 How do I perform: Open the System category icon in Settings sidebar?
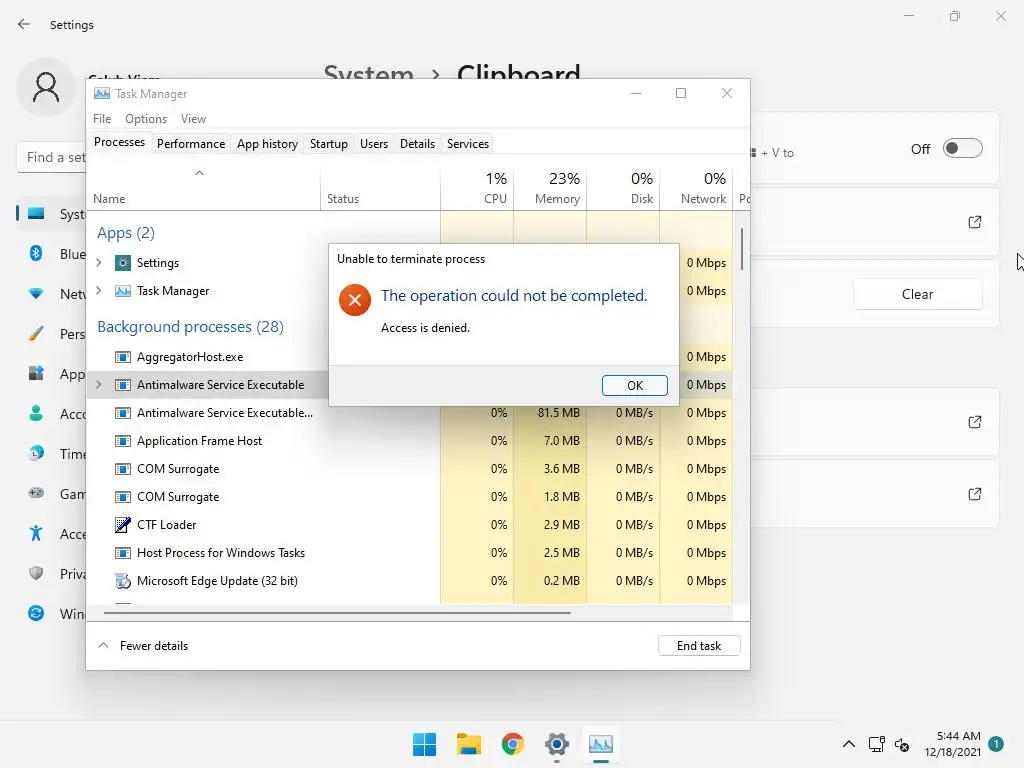point(36,214)
